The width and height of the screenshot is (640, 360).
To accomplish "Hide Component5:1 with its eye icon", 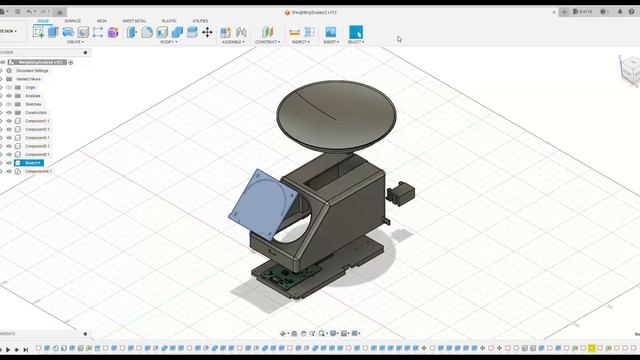I will pos(9,146).
